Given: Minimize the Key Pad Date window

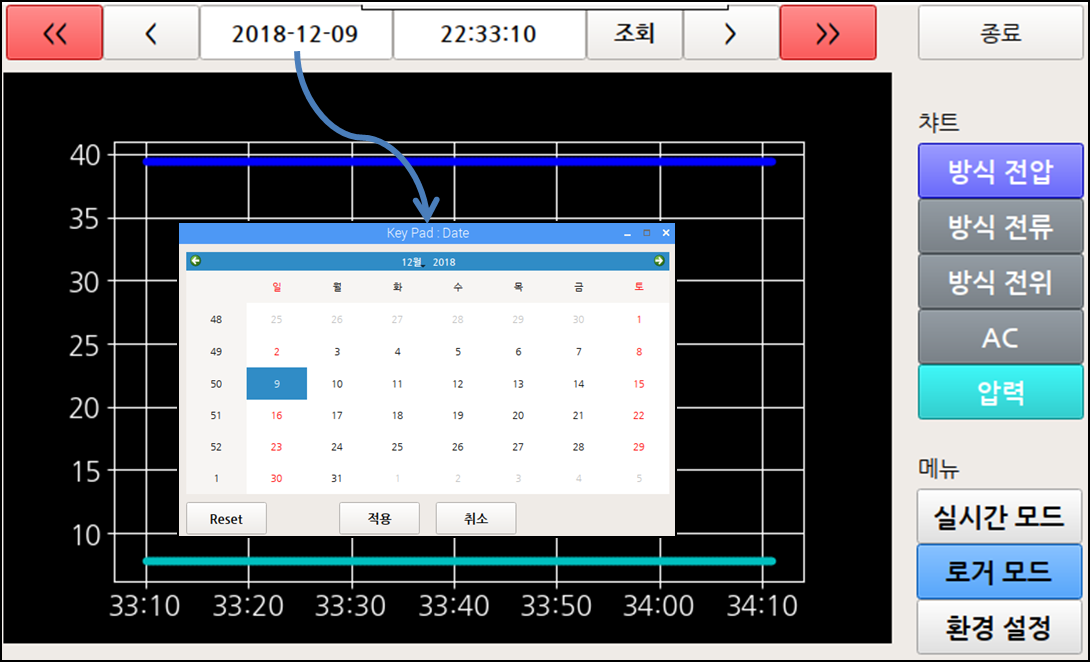Looking at the screenshot, I should 627,233.
